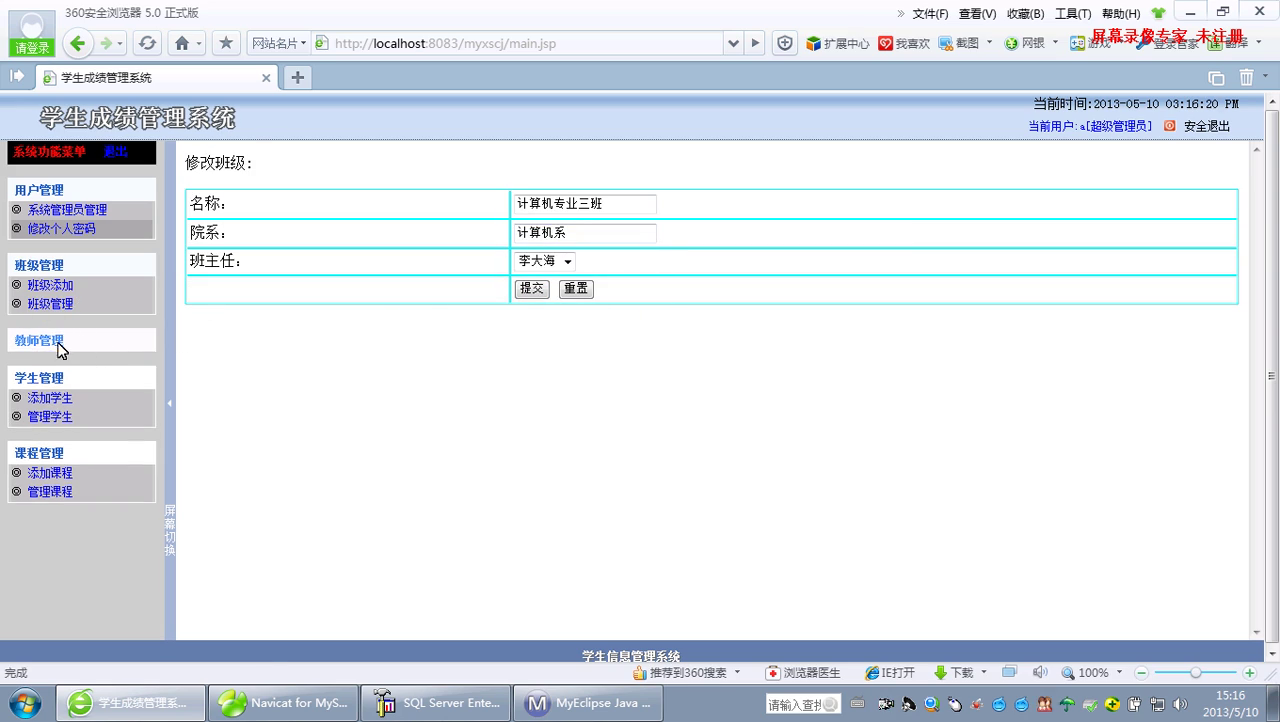Screen dimensions: 1280x722
Task: Open the home button dropdown arrow
Action: (199, 43)
